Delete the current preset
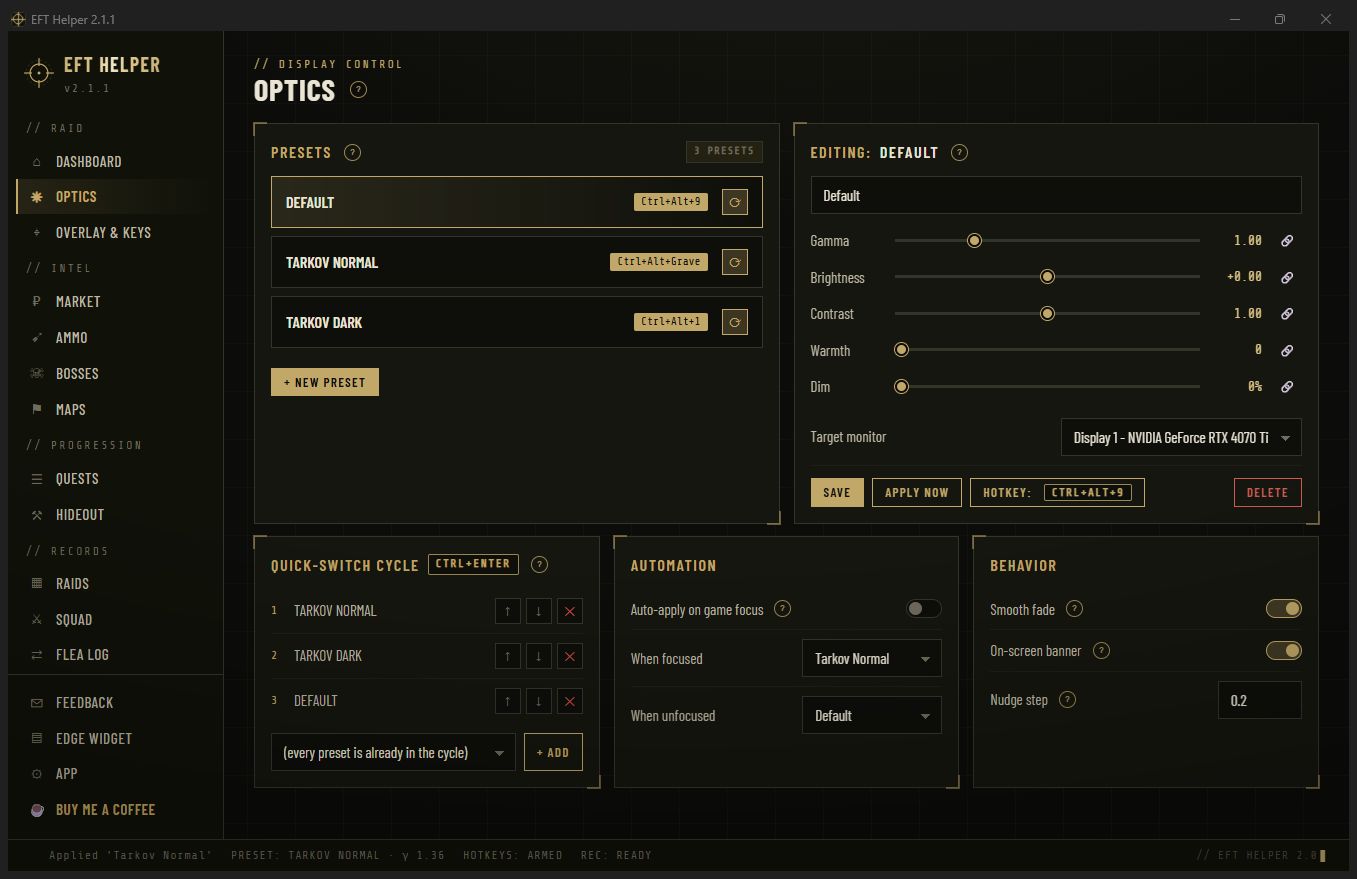Screen dimensions: 1357x879 1268,492
